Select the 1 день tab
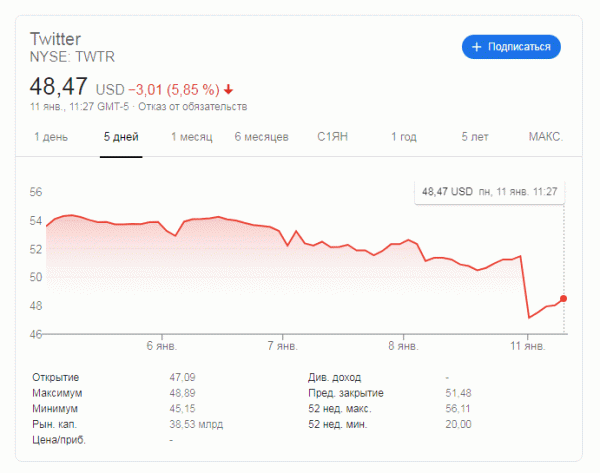The width and height of the screenshot is (600, 473). coord(51,136)
